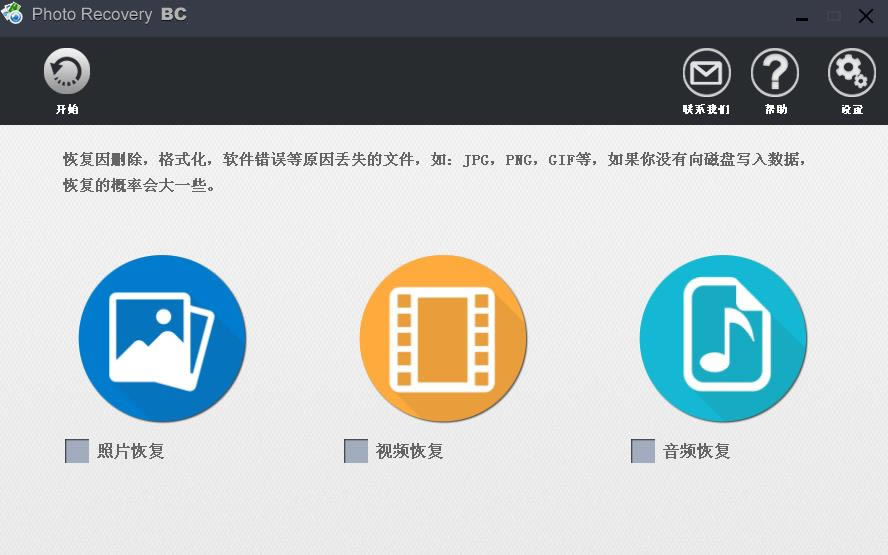This screenshot has width=888, height=555.
Task: Click the 照片恢复 label text
Action: (131, 451)
